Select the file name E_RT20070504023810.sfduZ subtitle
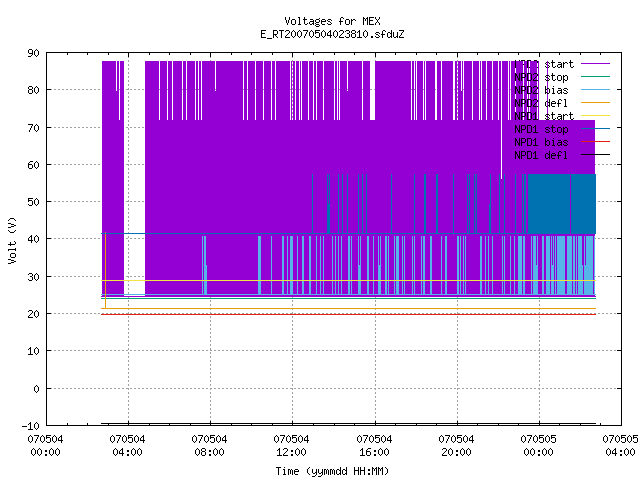 [332, 34]
